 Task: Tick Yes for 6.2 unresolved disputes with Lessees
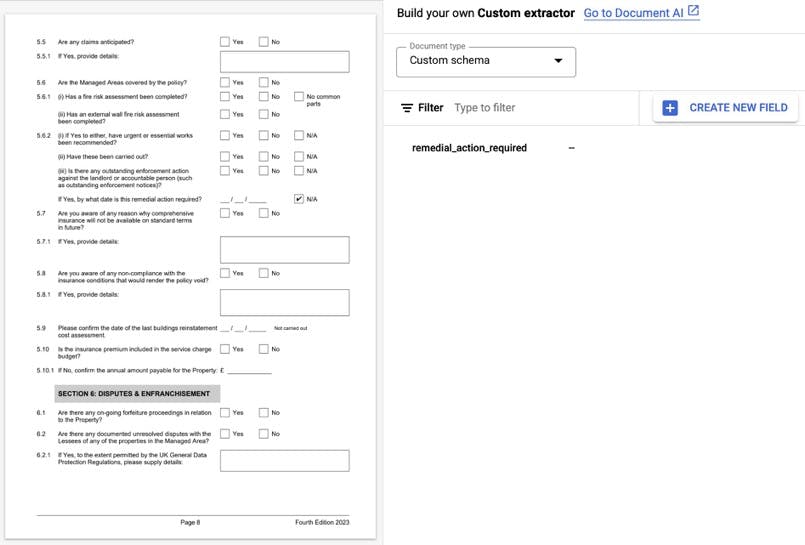point(225,434)
